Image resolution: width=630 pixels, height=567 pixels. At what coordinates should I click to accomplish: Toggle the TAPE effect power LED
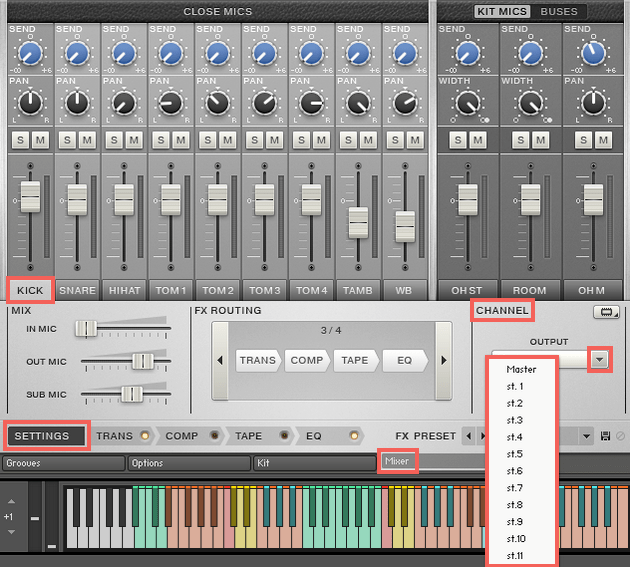[x=284, y=436]
